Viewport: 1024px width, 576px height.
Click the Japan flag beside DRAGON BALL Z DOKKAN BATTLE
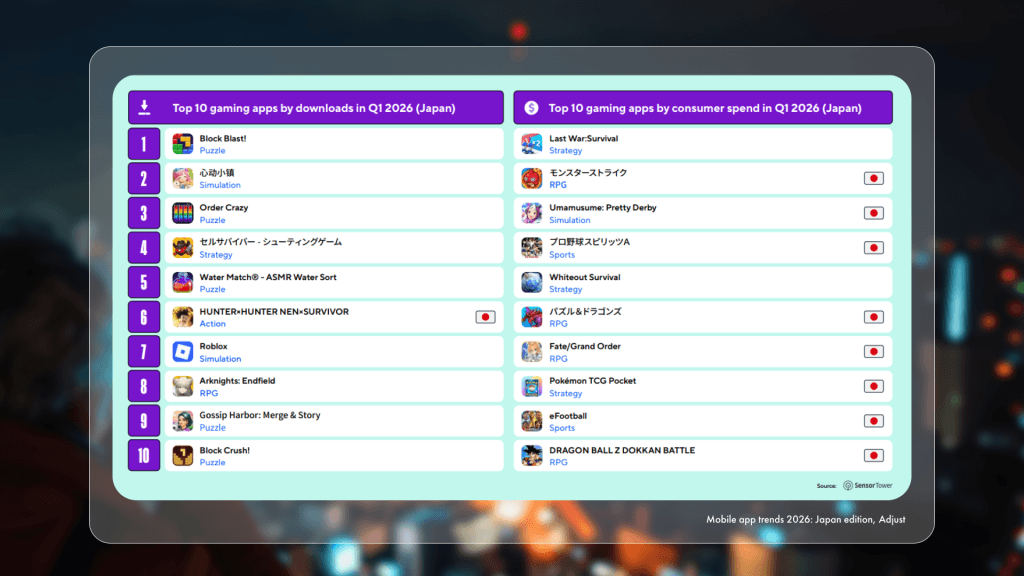[874, 455]
